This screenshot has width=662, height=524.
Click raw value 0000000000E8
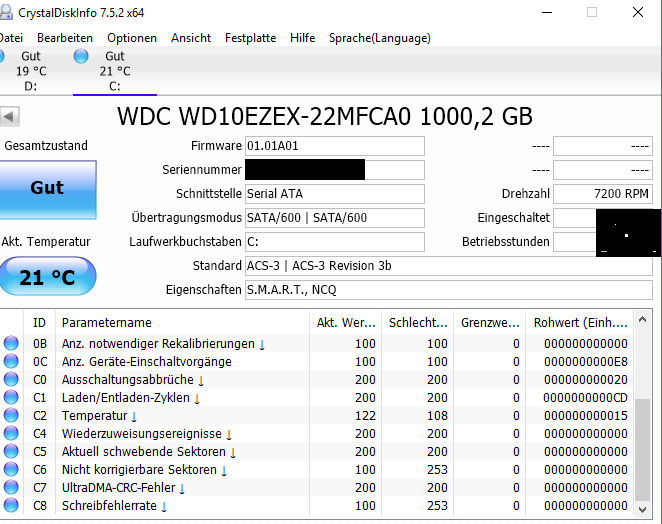(586, 362)
